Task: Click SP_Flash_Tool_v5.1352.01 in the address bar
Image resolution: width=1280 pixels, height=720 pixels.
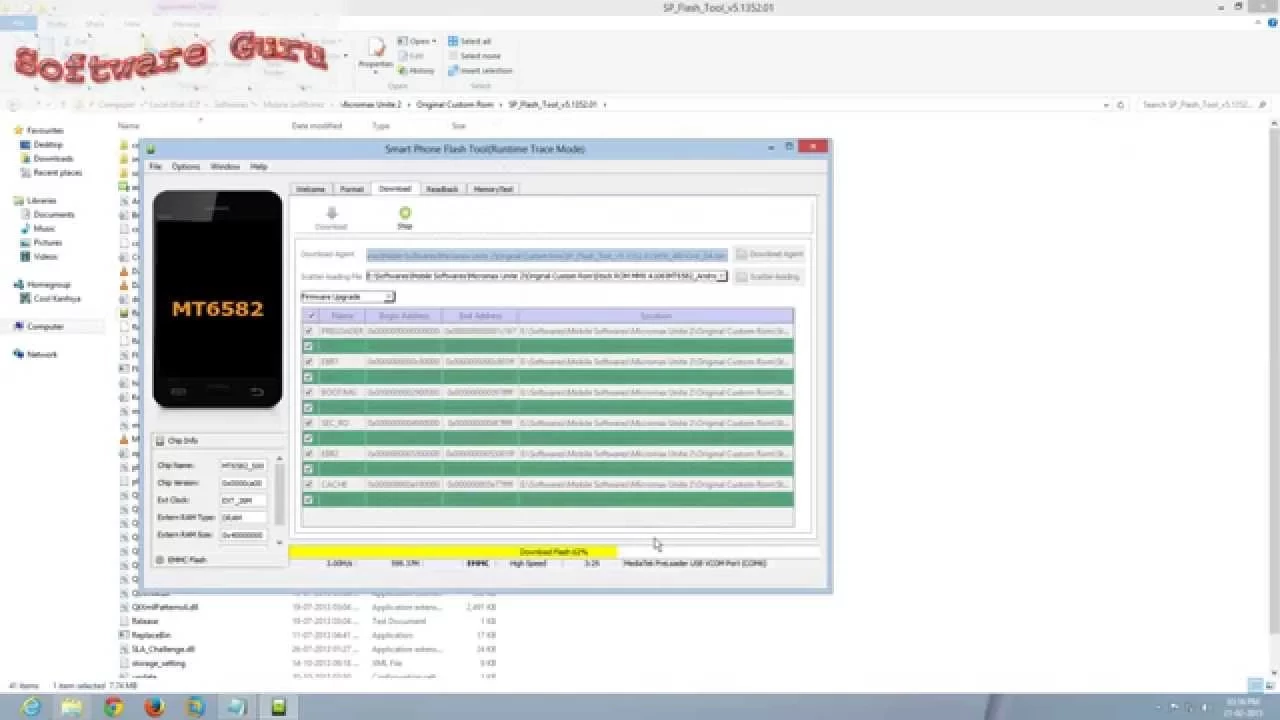Action: tap(553, 104)
